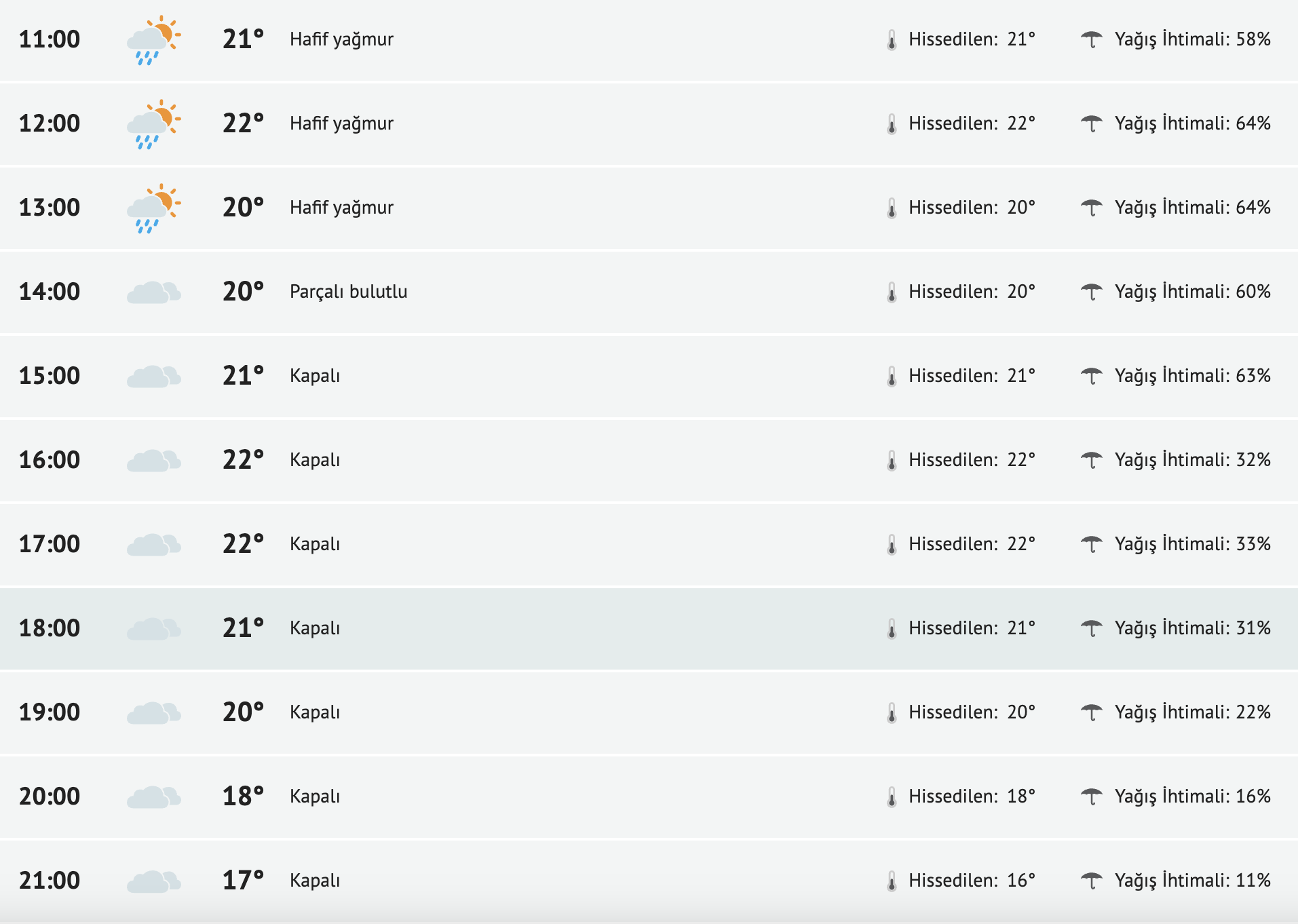Click the "Parçalı bulutlu" description text
This screenshot has width=1298, height=924.
click(348, 292)
